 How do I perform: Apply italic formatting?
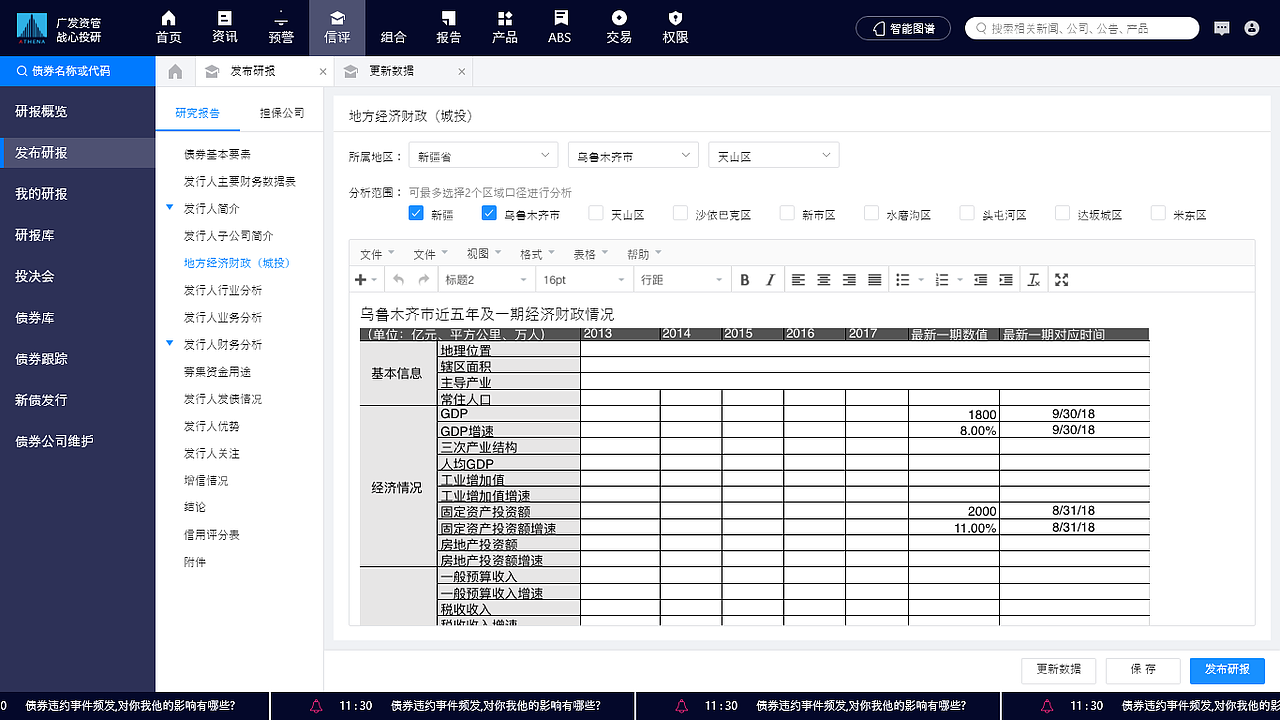coord(770,280)
